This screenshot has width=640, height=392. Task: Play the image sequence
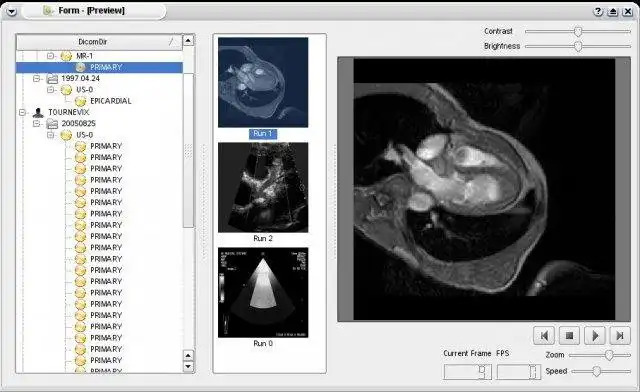(x=595, y=336)
